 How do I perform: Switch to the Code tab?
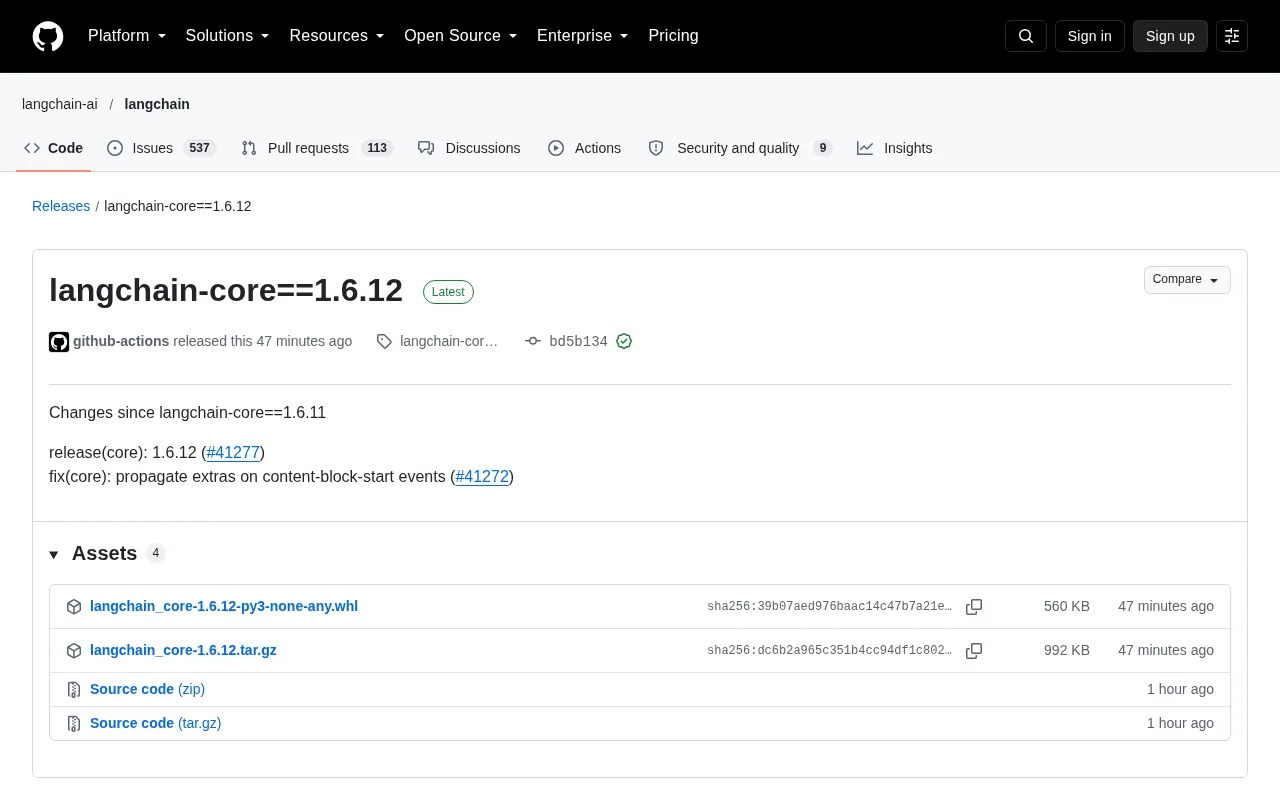(54, 148)
